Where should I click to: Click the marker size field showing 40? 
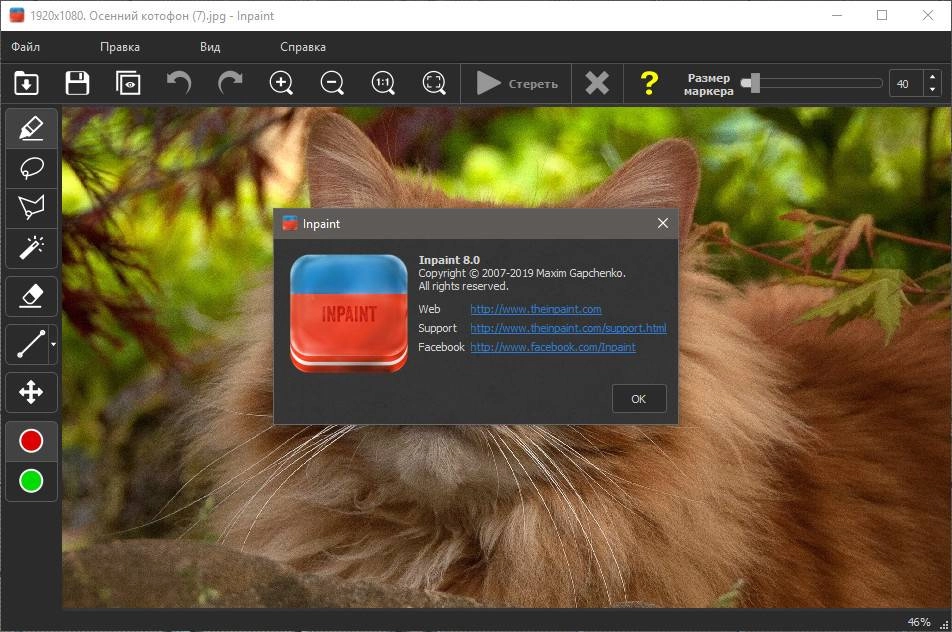pos(906,84)
